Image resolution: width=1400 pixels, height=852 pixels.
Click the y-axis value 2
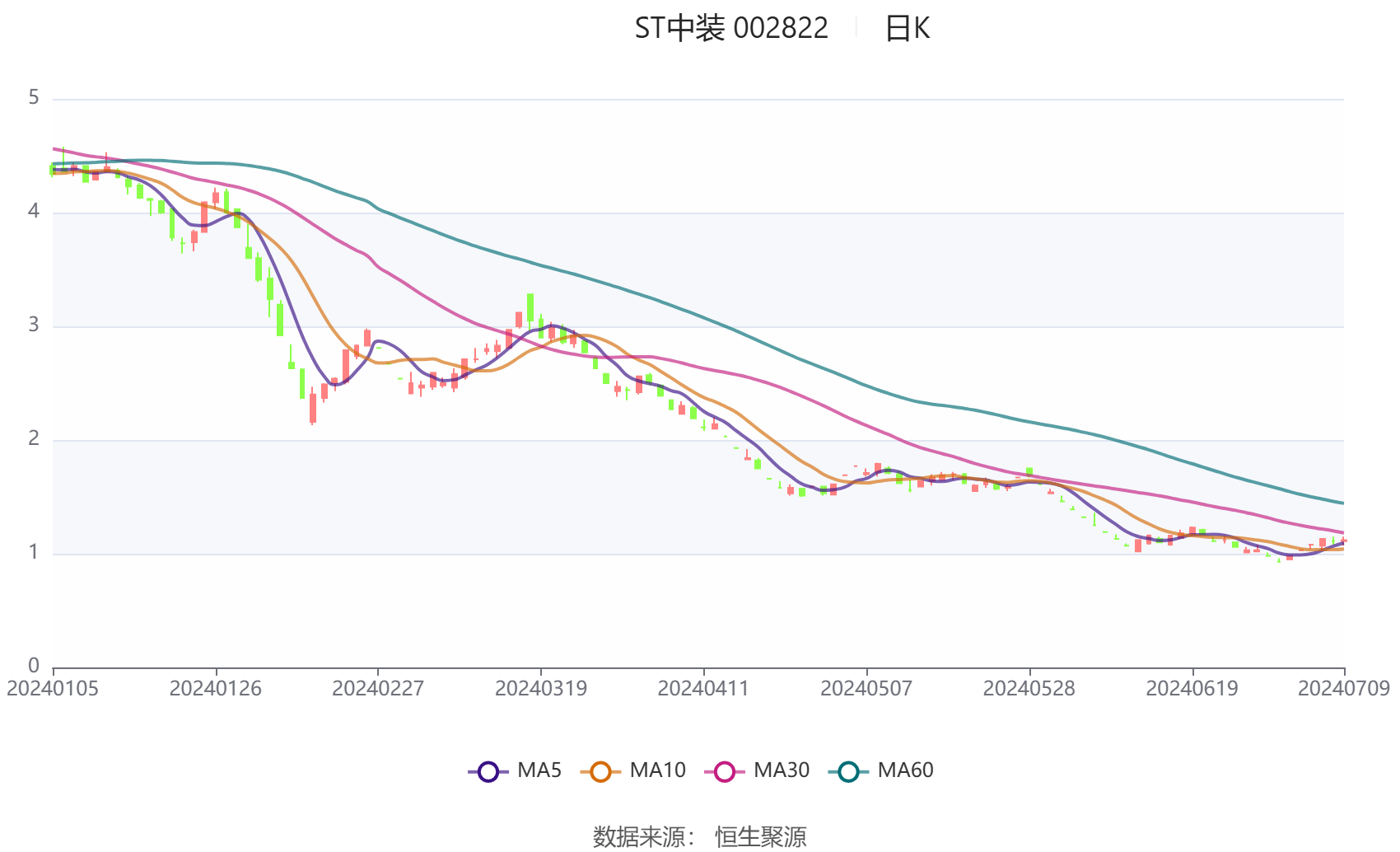34,439
